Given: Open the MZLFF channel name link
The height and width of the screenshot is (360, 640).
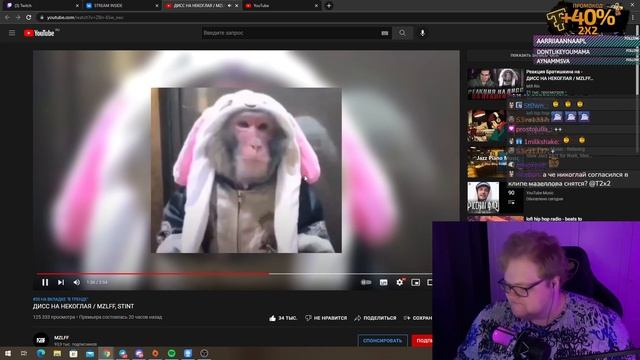Looking at the screenshot, I should point(61,338).
